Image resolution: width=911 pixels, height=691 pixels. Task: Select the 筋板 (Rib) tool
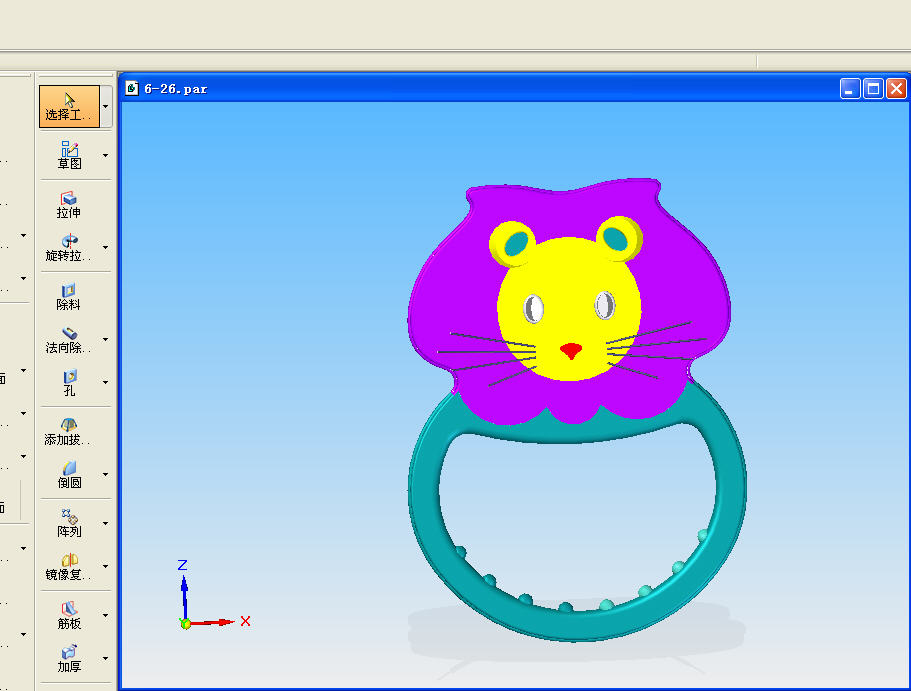coord(69,615)
